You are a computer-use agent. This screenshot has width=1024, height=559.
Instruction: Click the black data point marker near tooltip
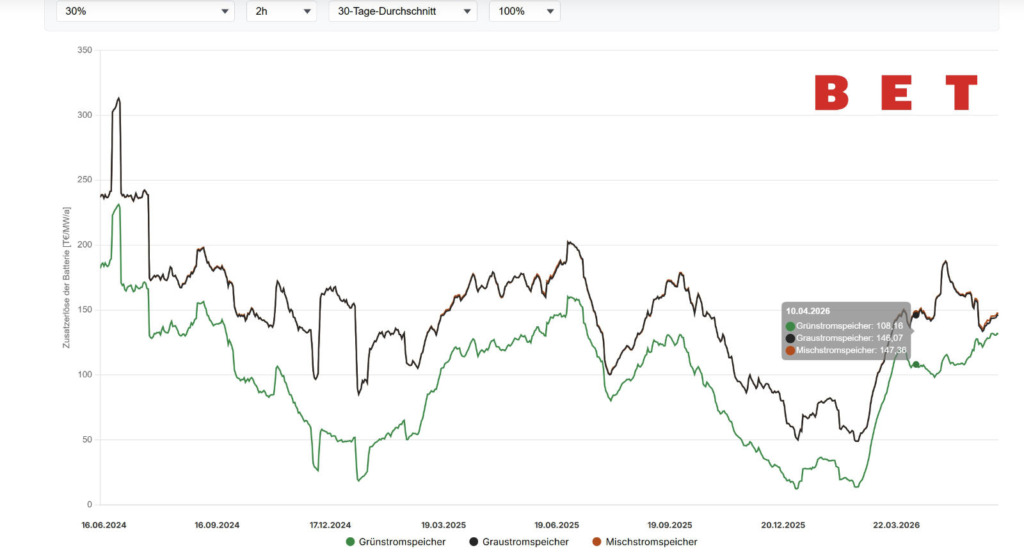916,315
